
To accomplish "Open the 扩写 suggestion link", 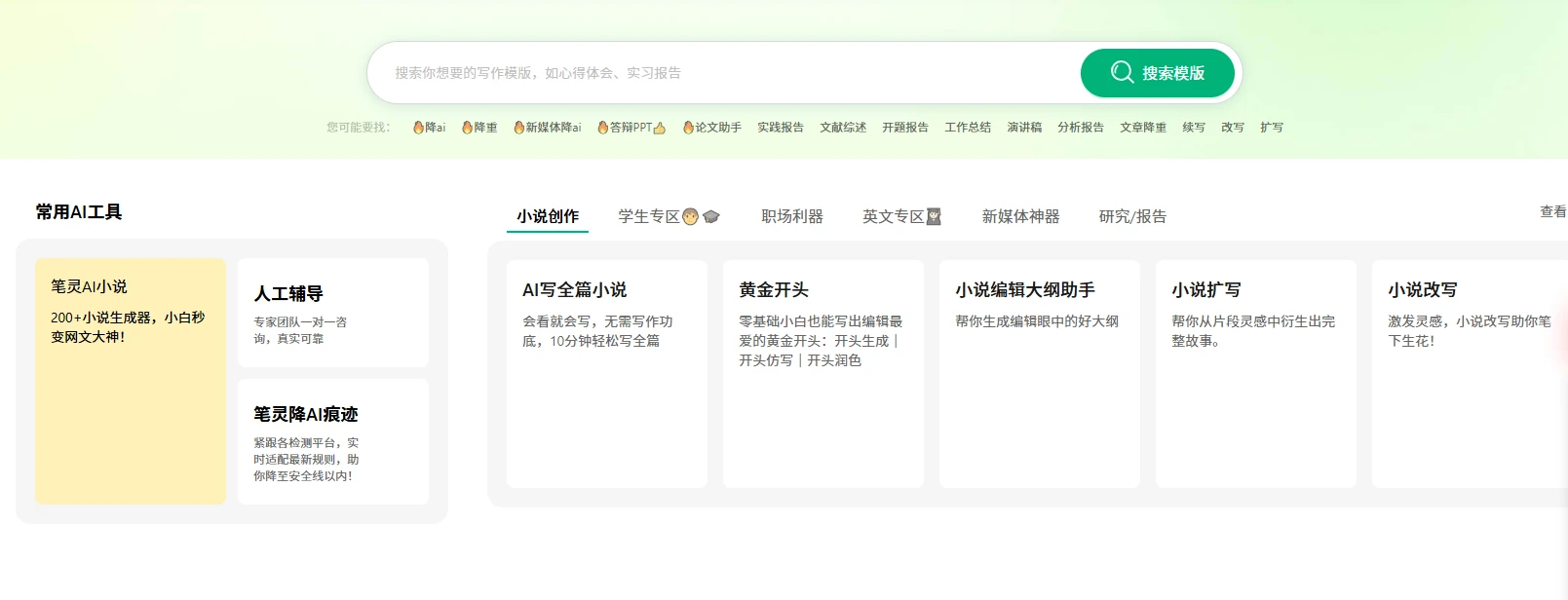I will (1272, 128).
